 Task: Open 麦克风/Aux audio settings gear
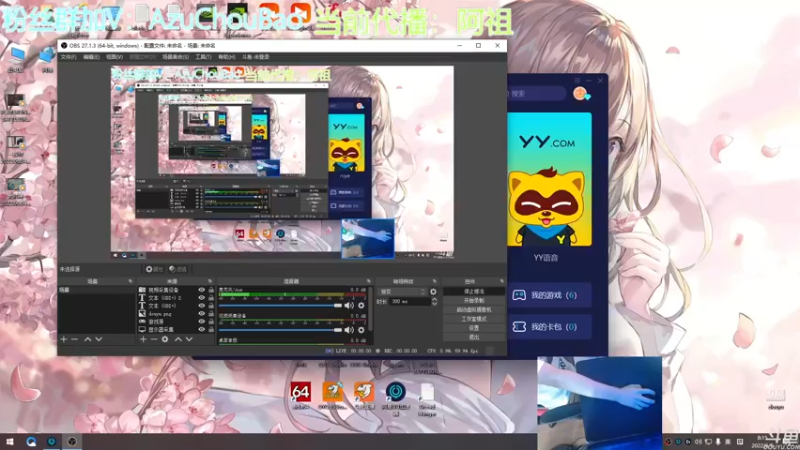point(361,306)
